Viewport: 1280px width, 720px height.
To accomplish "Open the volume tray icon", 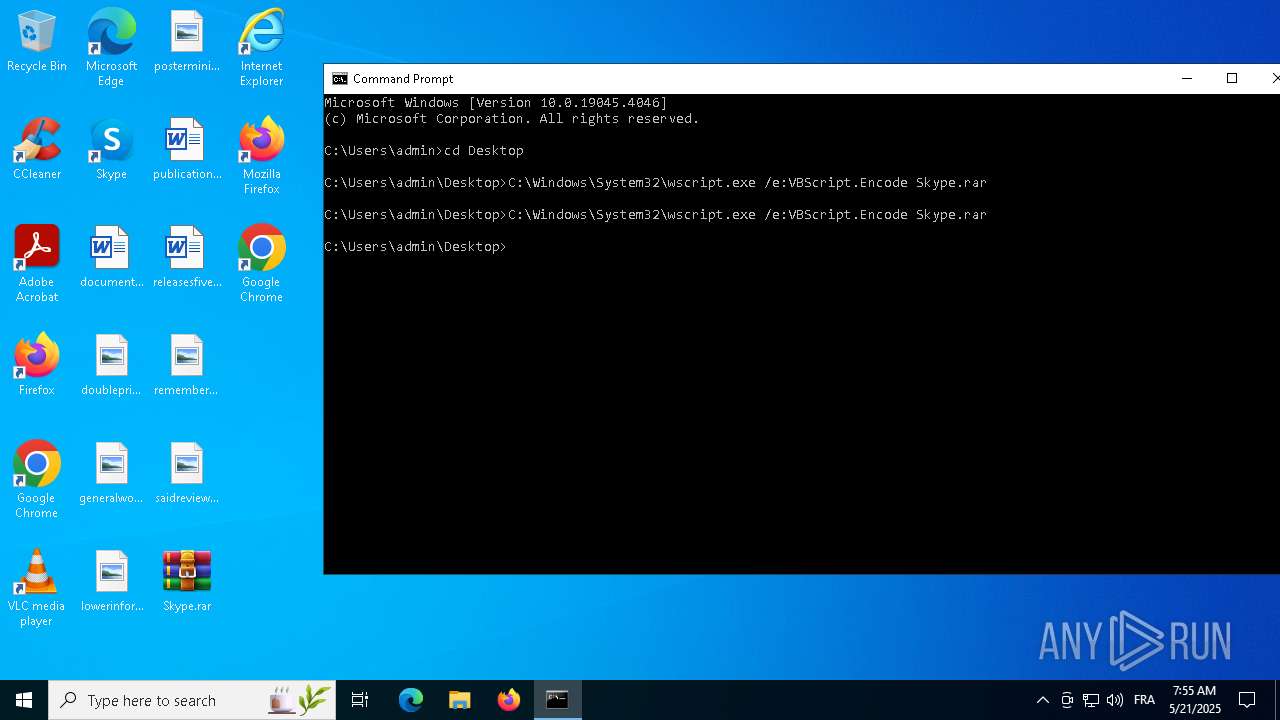I will point(1115,700).
